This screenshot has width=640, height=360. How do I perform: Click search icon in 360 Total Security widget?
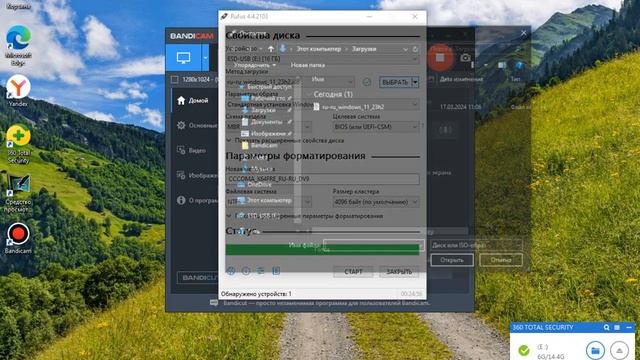click(606, 327)
